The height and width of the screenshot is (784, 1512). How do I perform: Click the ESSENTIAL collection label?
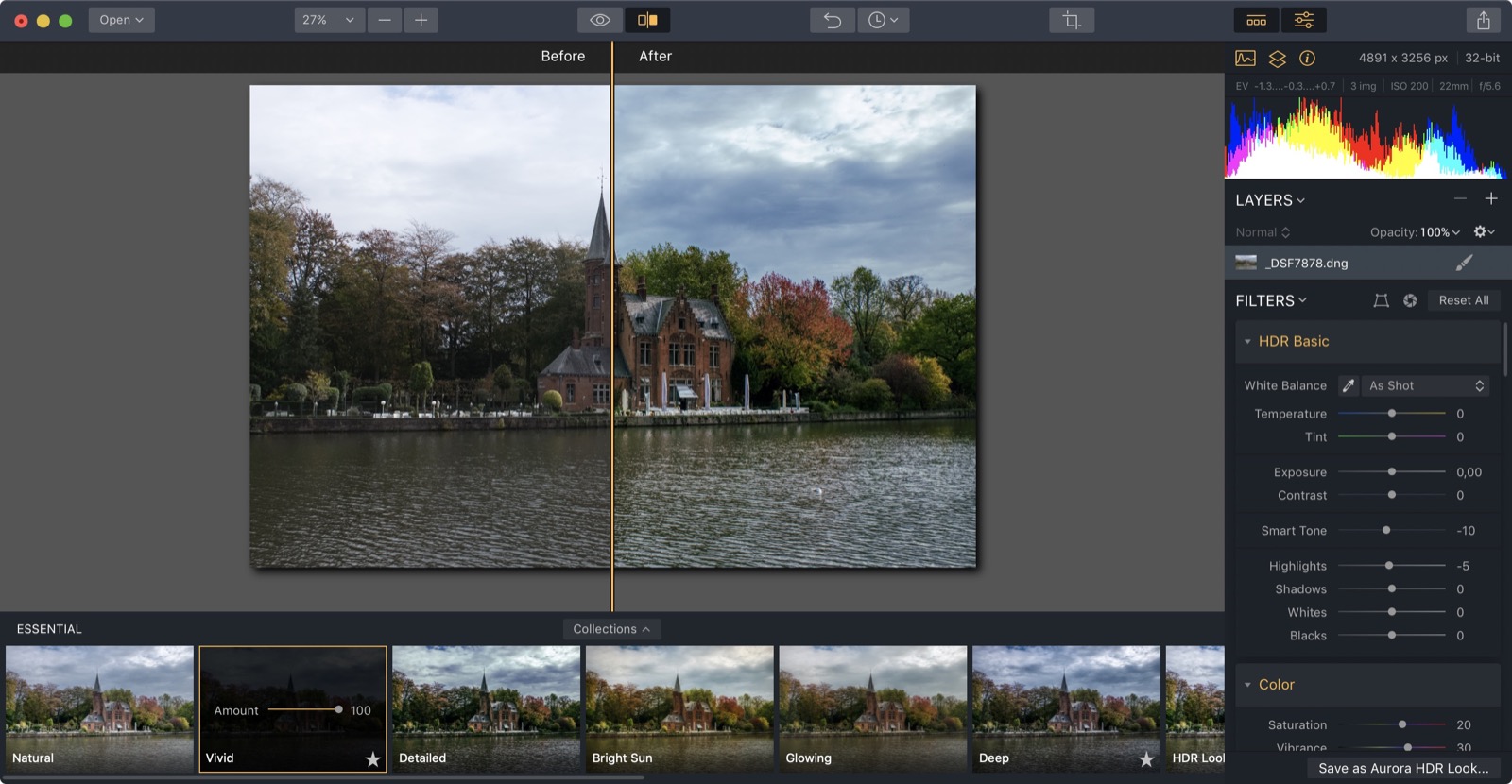pyautogui.click(x=49, y=629)
